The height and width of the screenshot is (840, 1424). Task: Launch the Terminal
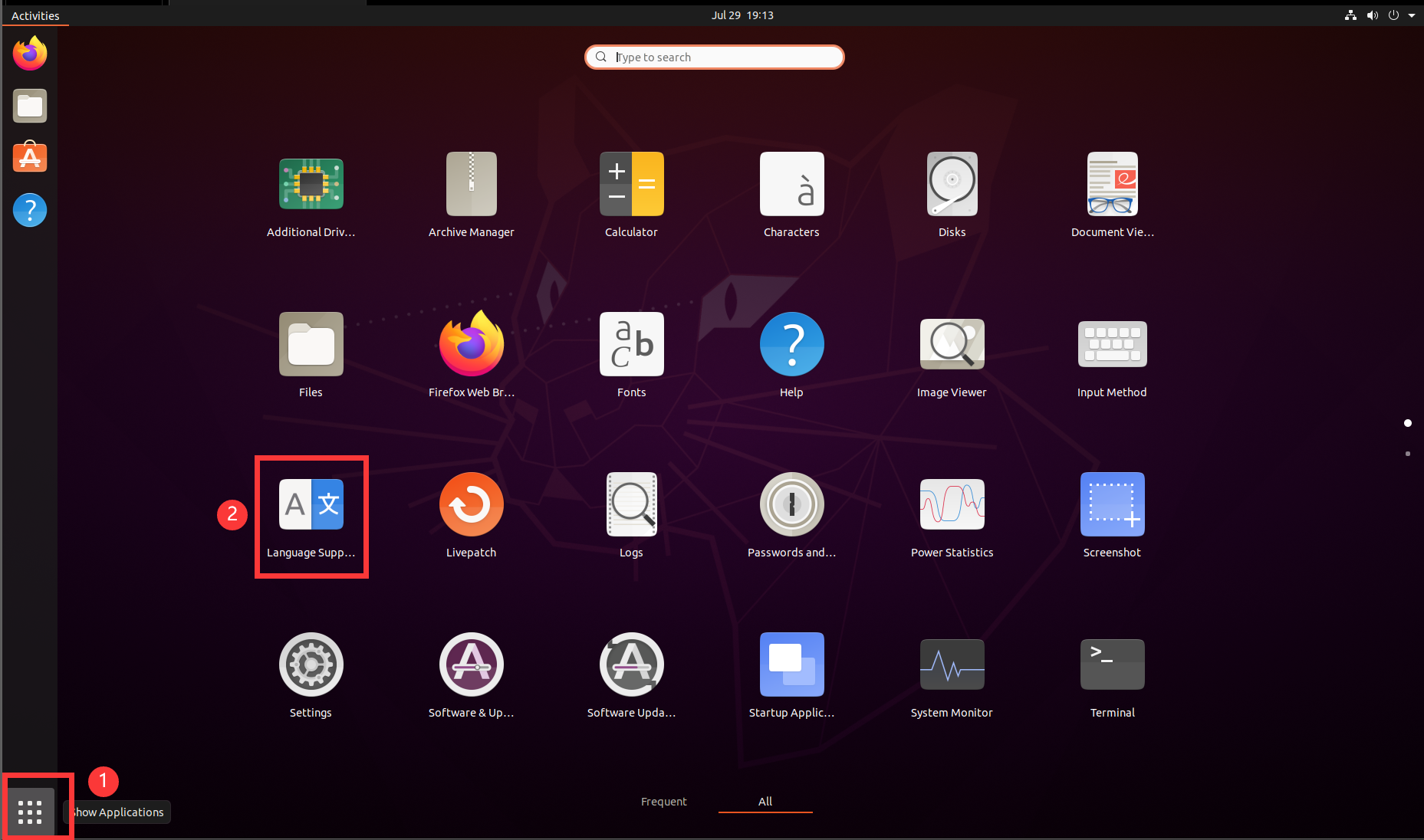pos(1111,674)
